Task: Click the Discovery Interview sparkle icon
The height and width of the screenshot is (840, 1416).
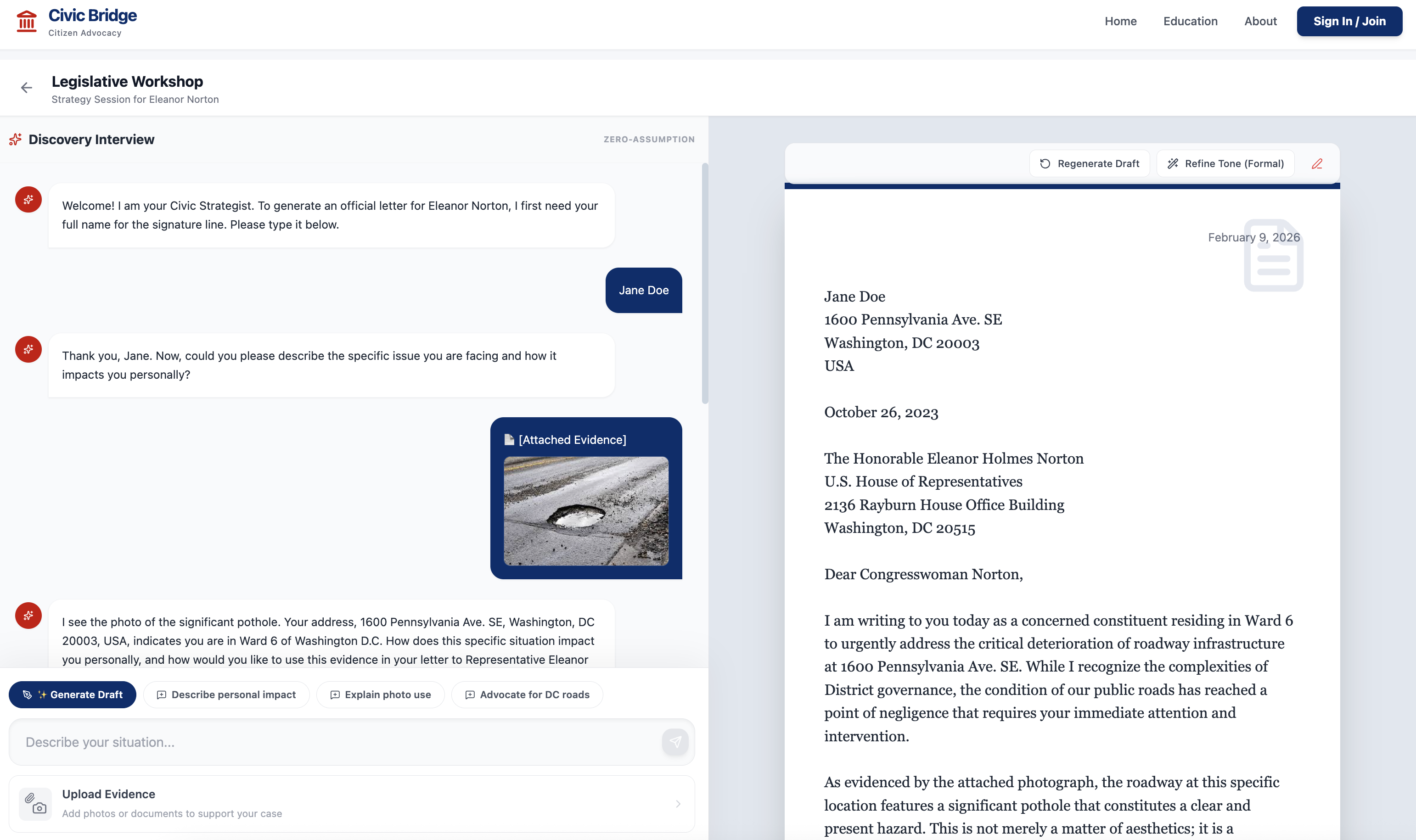Action: [15, 139]
